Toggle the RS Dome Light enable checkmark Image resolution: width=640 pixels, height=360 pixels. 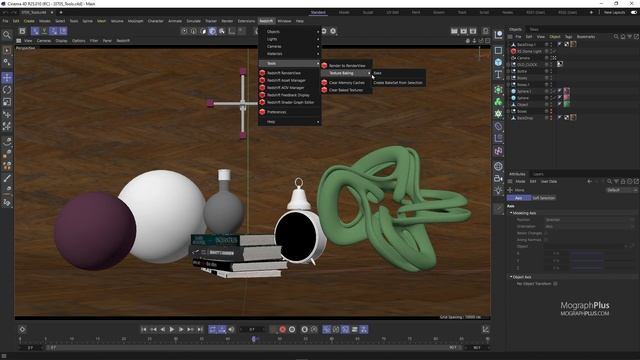pyautogui.click(x=555, y=51)
